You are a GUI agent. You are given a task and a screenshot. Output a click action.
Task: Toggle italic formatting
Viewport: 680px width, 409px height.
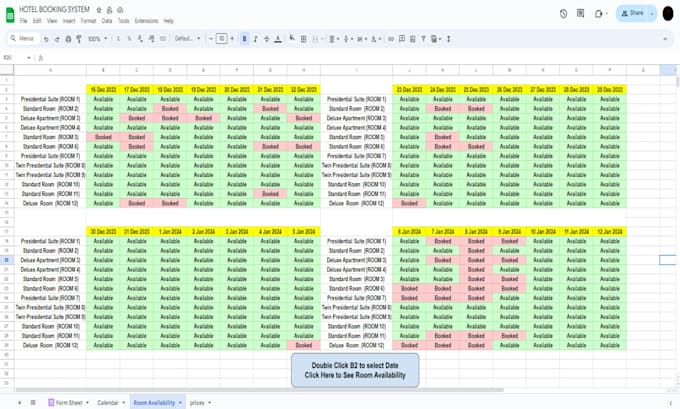click(x=255, y=39)
